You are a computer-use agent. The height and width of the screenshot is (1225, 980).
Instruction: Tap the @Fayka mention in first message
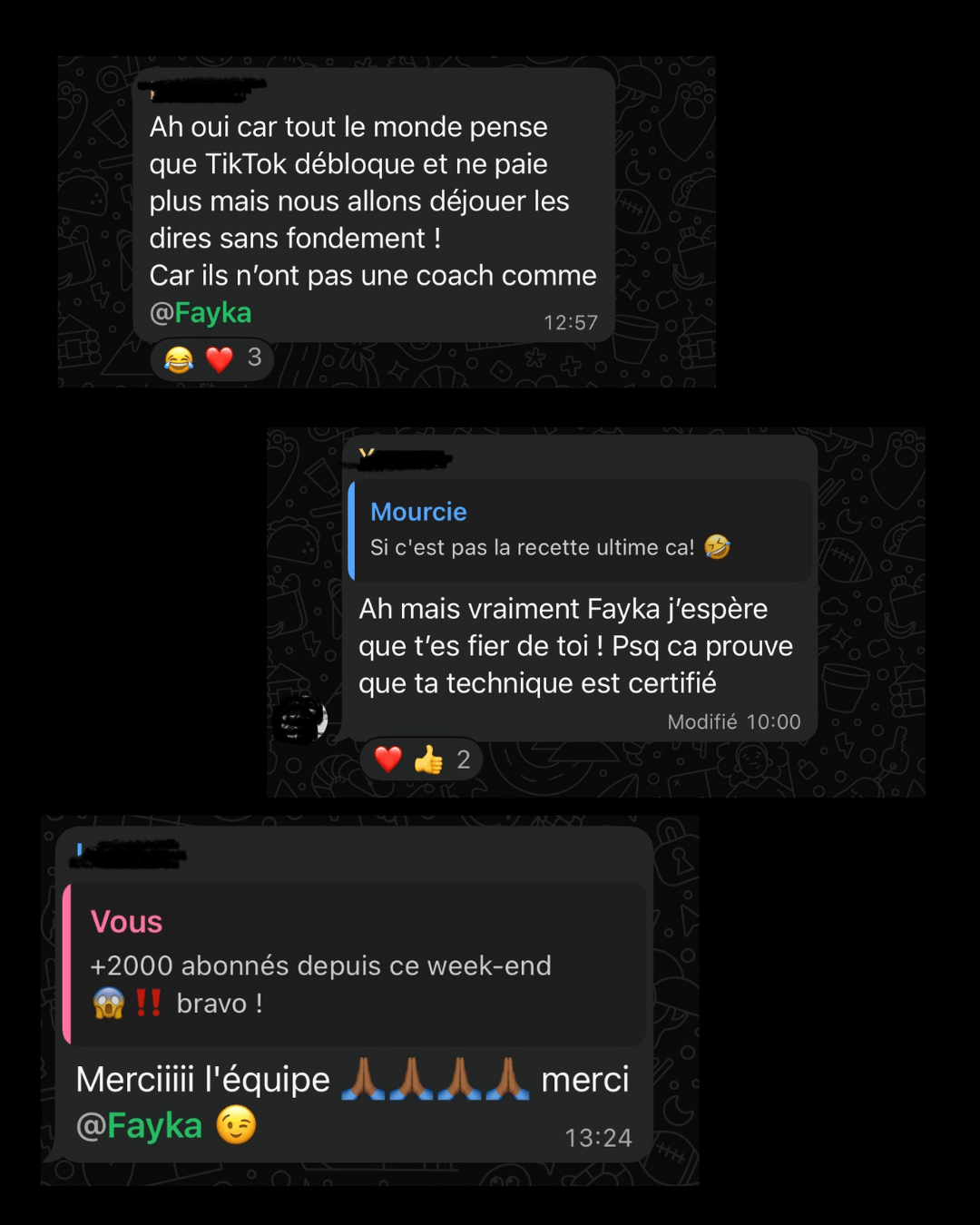point(201,312)
